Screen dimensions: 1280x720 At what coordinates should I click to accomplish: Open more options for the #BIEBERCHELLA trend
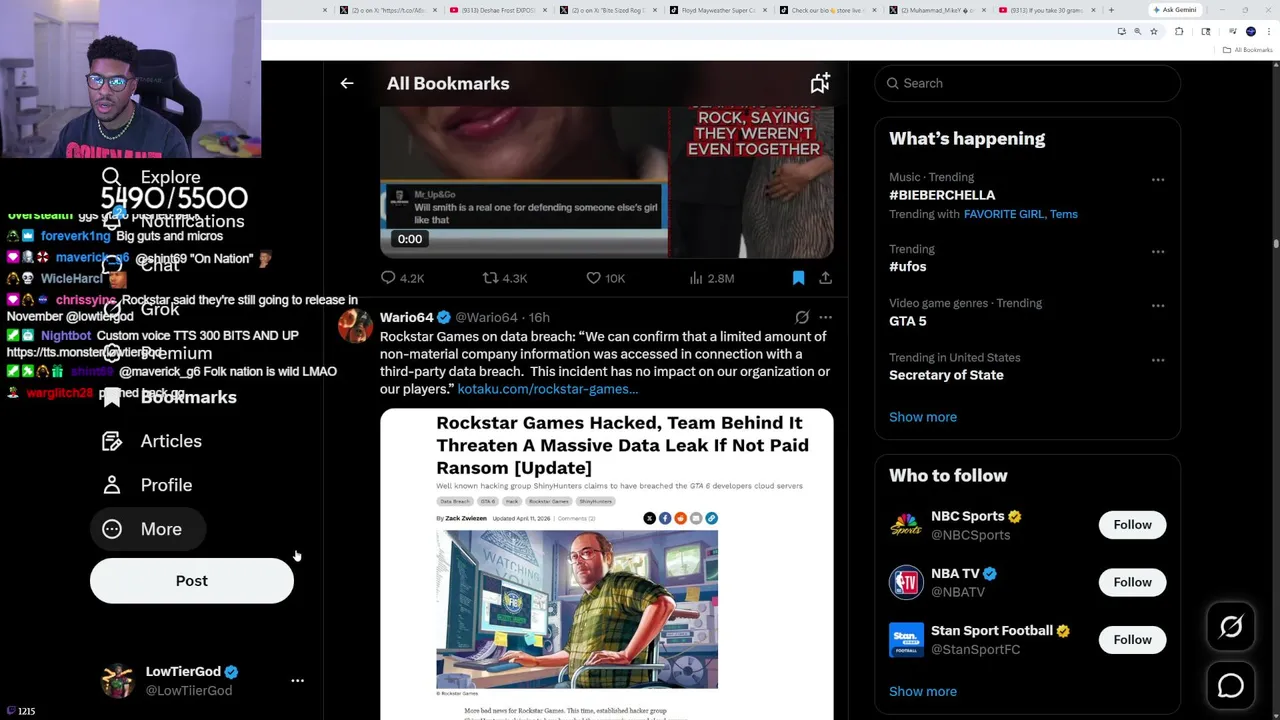1158,180
